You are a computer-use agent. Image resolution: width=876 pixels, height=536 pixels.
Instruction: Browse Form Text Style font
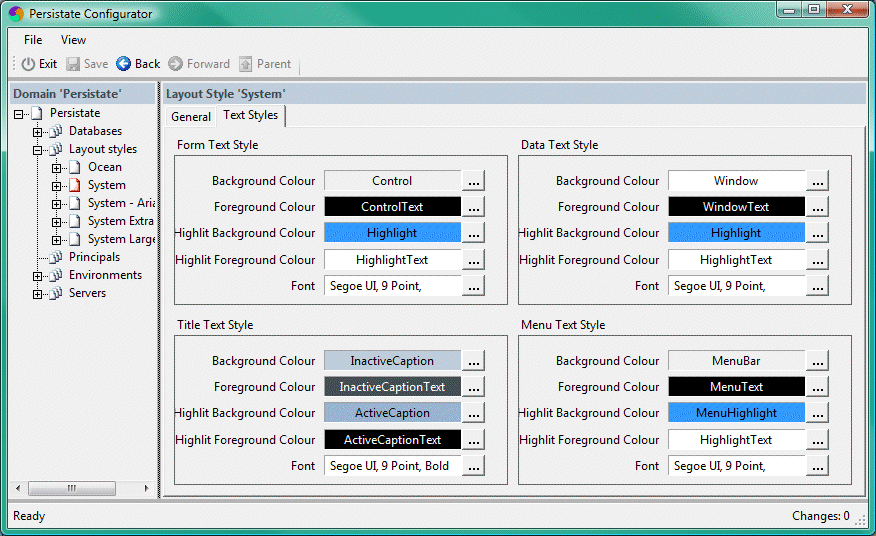point(474,286)
